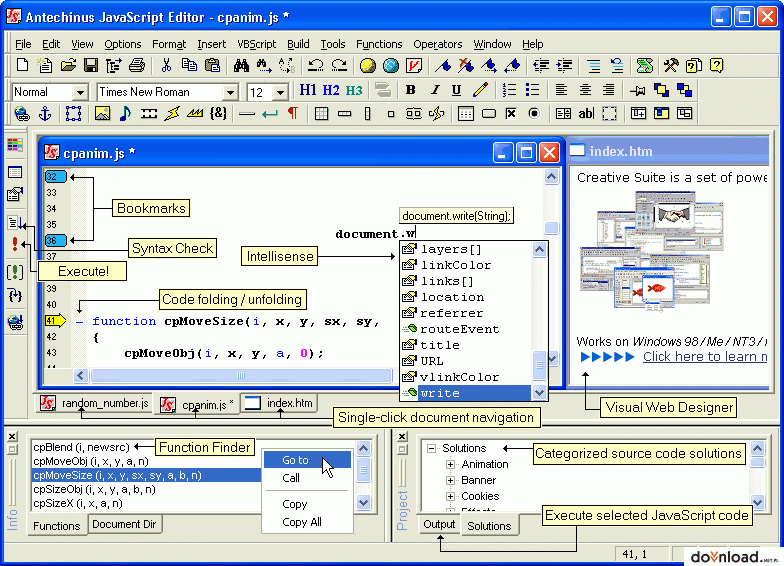Image resolution: width=784 pixels, height=566 pixels.
Task: Collapse the cpMoveSize function fold marker
Action: (x=80, y=322)
